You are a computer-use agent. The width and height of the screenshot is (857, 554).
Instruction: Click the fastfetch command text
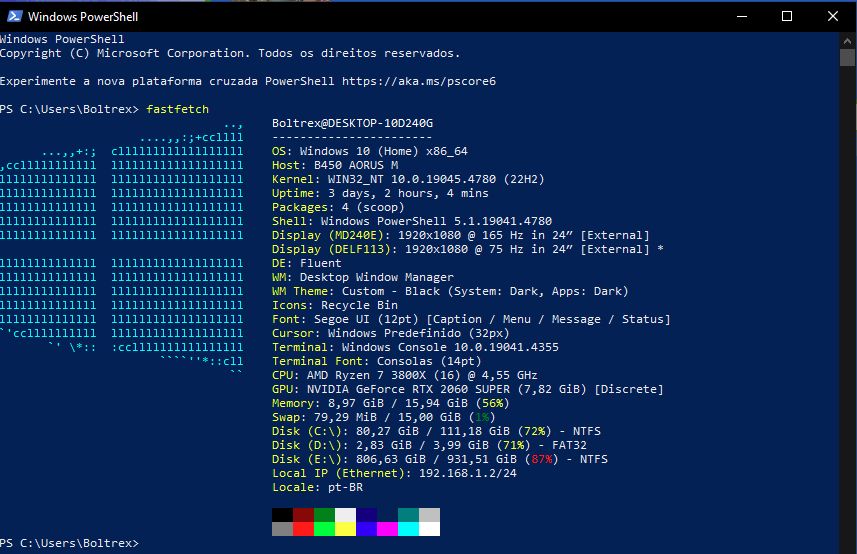[178, 109]
